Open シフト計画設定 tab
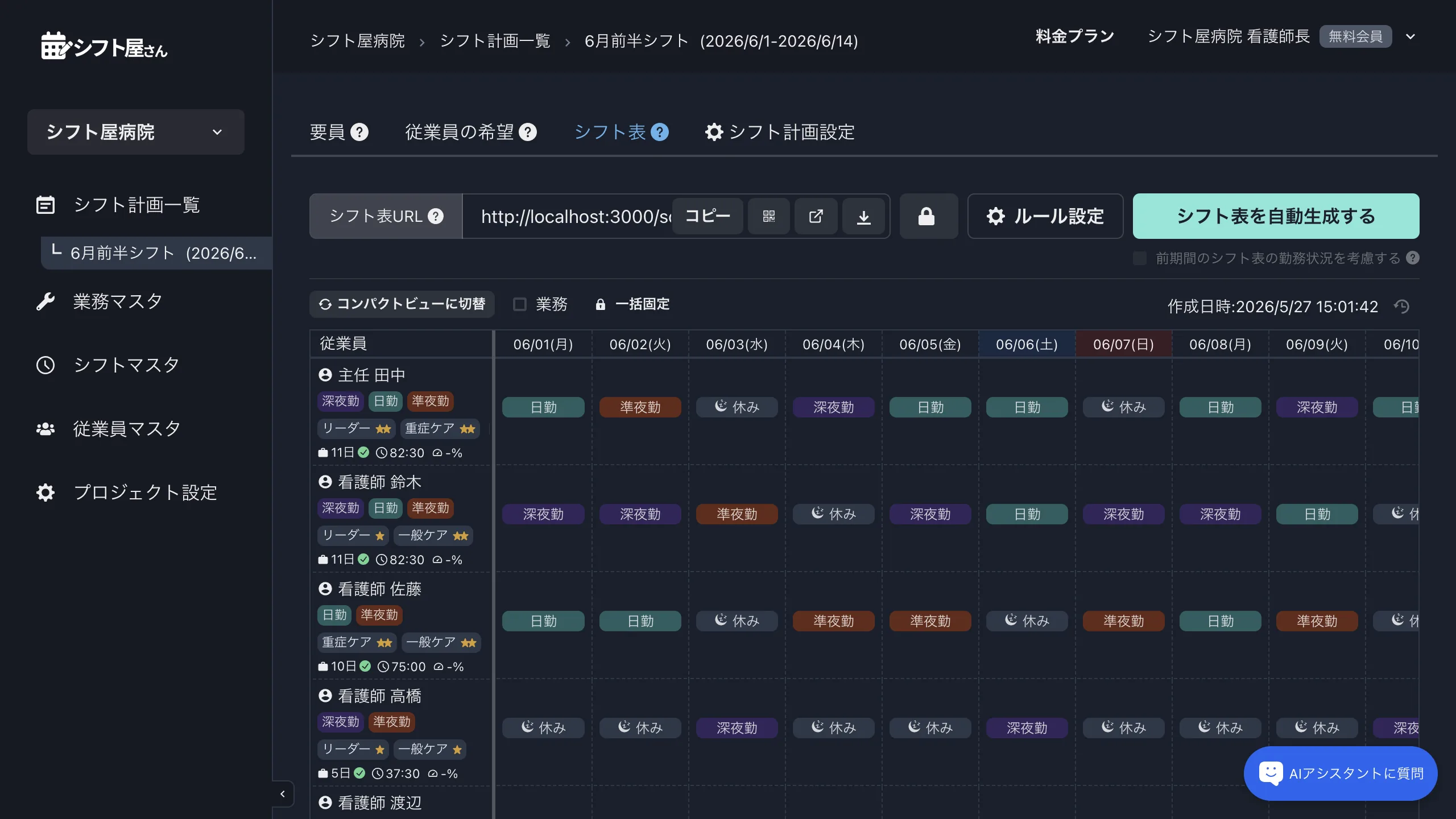 (x=780, y=132)
